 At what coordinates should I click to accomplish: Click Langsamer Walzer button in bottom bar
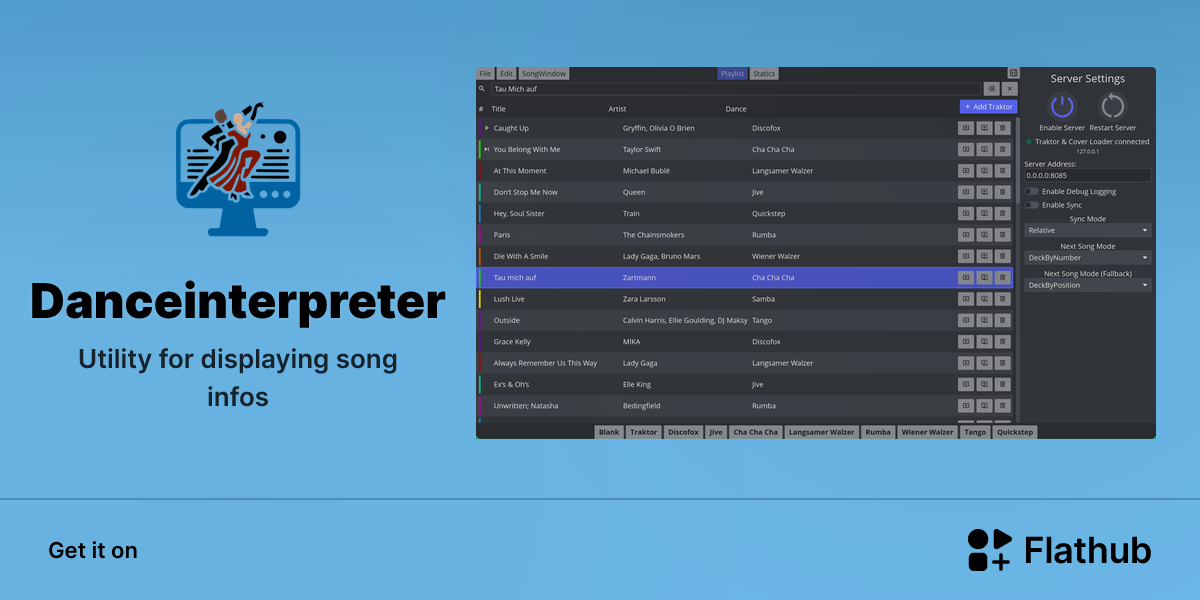tap(822, 432)
